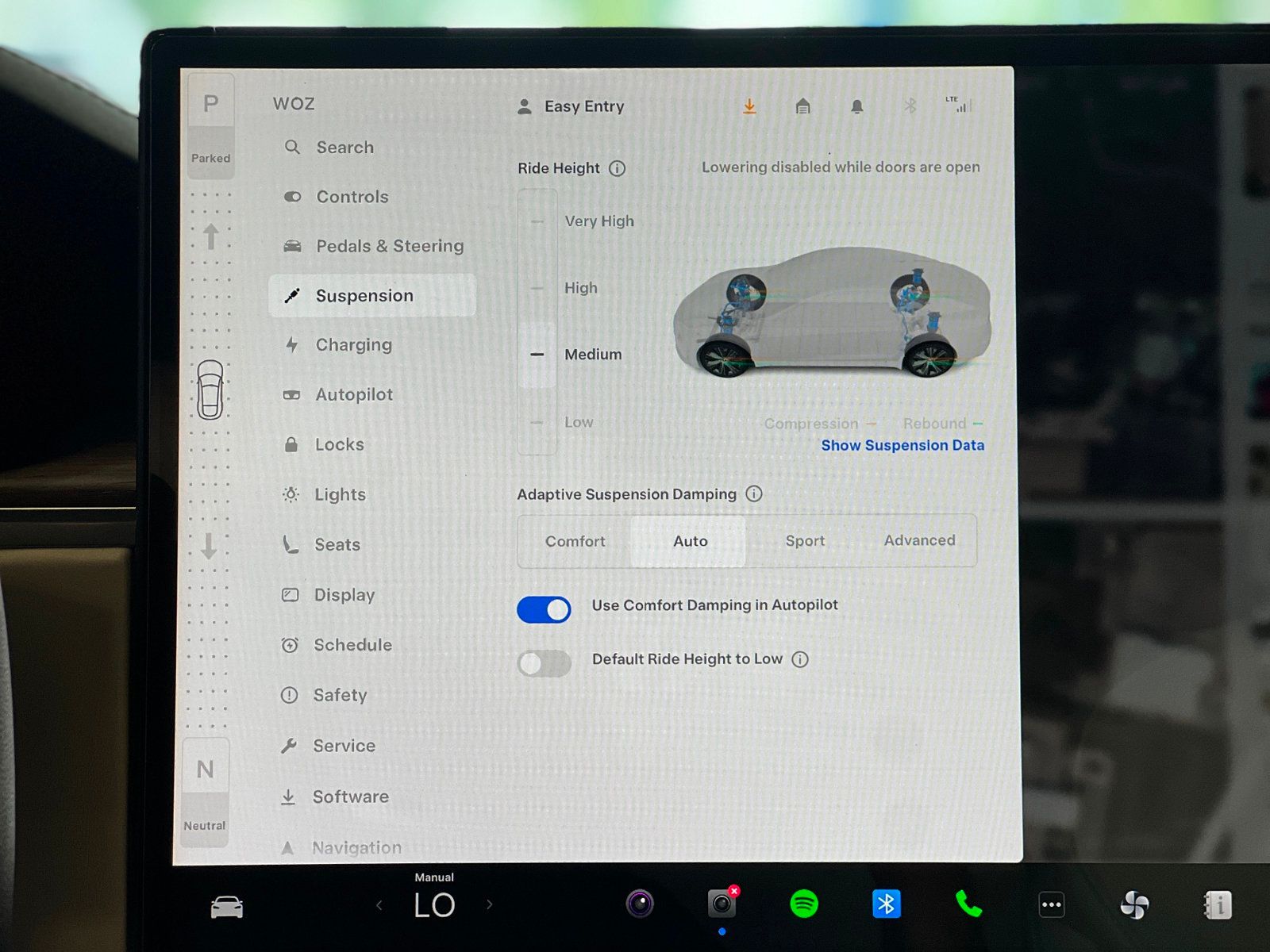
Task: Go to Autopilot settings
Action: tap(354, 395)
